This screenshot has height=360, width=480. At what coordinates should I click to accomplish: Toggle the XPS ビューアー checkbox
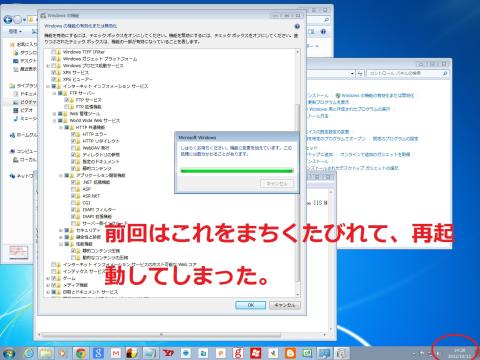54,79
